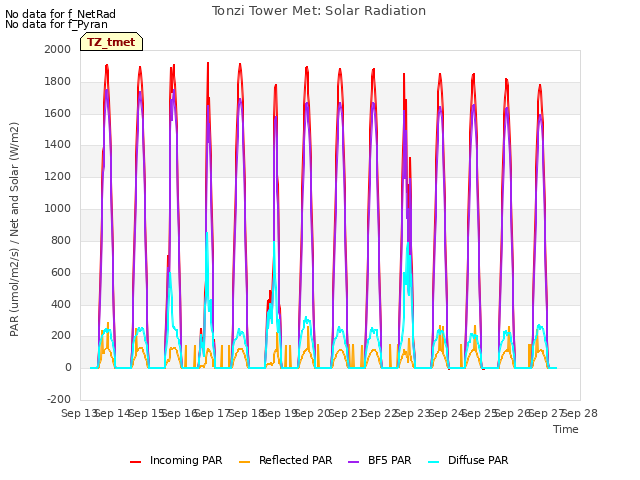
Task: Click the 1800 y-axis tick label
Action: pos(58,82)
